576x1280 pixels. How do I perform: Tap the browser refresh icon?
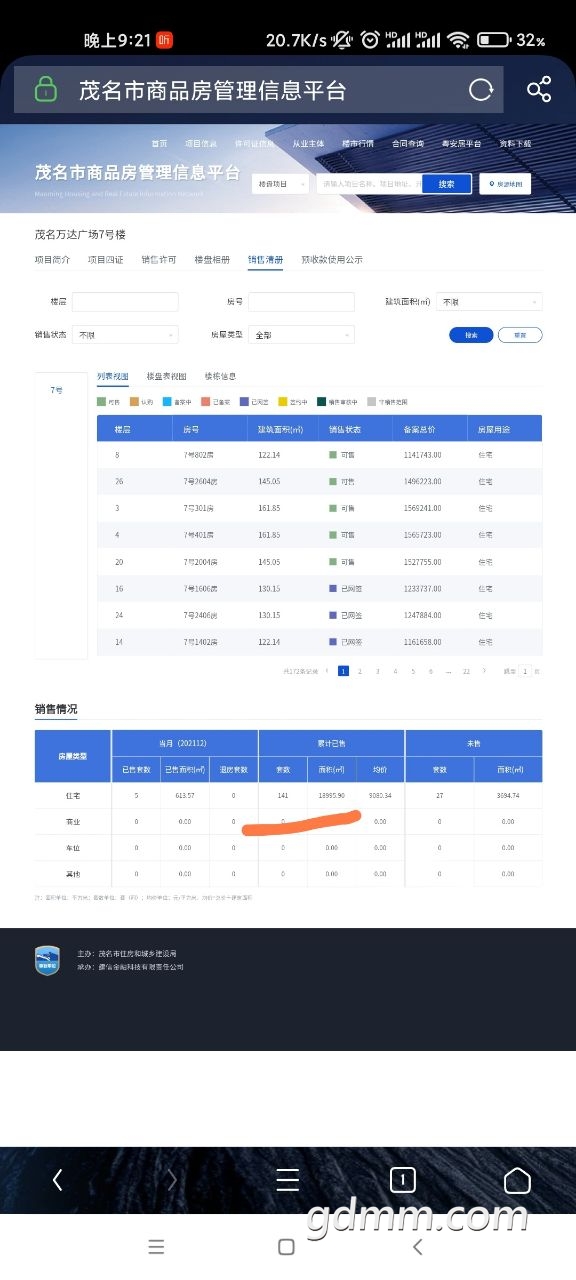click(481, 90)
